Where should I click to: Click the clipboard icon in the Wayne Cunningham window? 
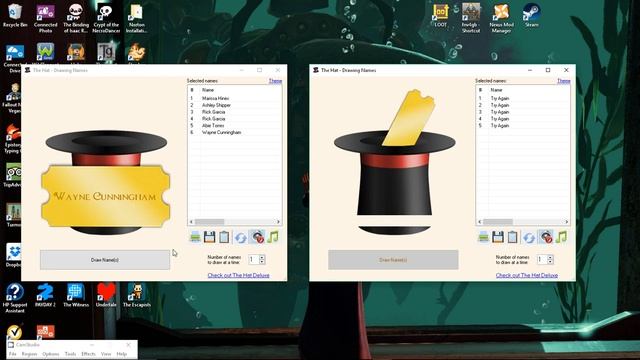click(x=224, y=237)
